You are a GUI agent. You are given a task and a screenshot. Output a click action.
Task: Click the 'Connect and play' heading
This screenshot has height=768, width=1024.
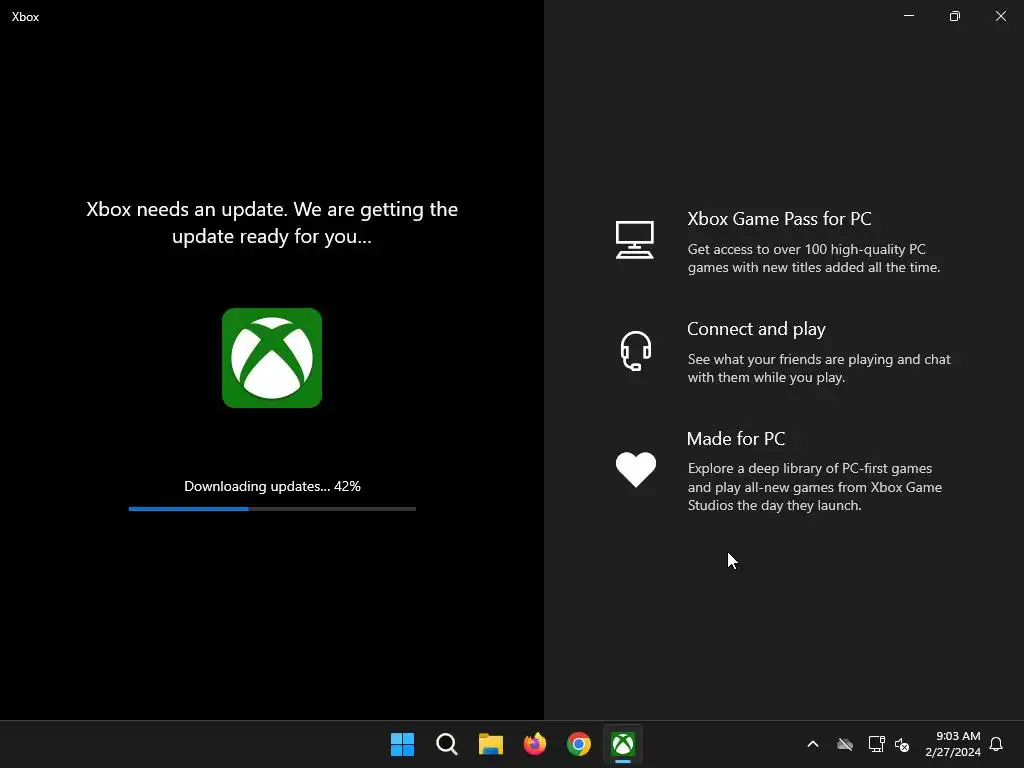click(x=756, y=329)
